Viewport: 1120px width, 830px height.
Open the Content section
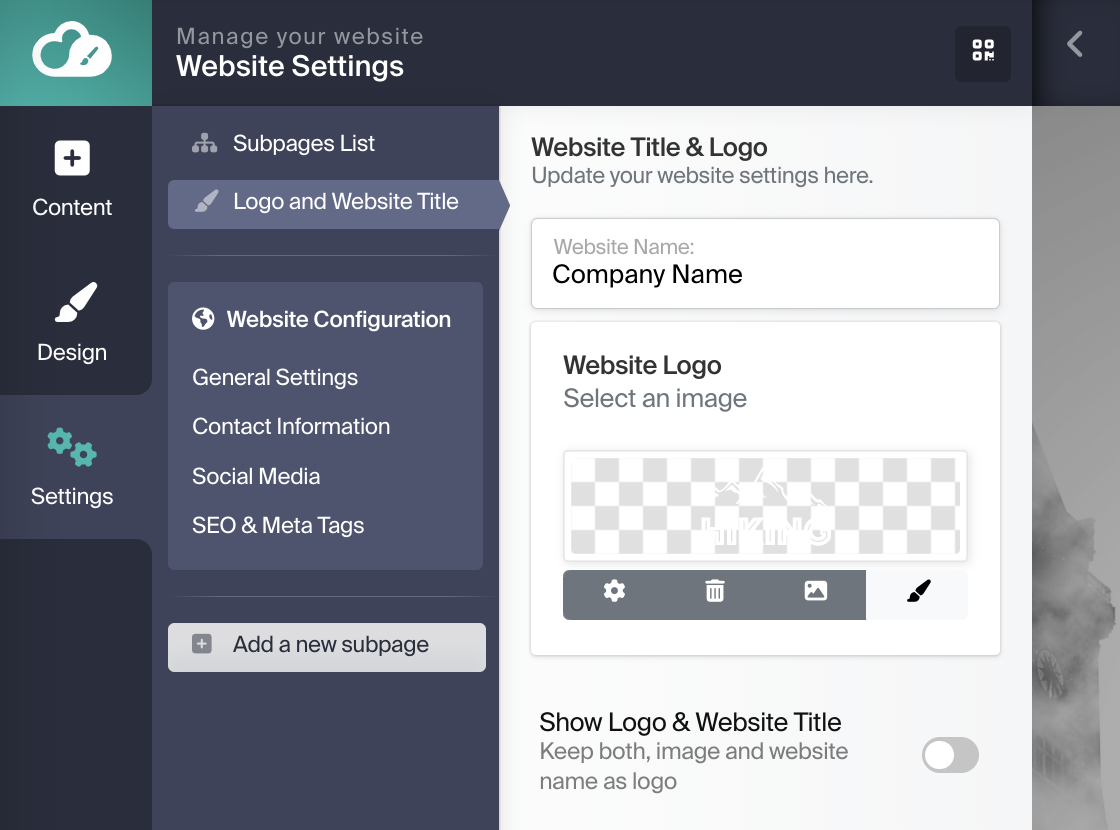(72, 179)
